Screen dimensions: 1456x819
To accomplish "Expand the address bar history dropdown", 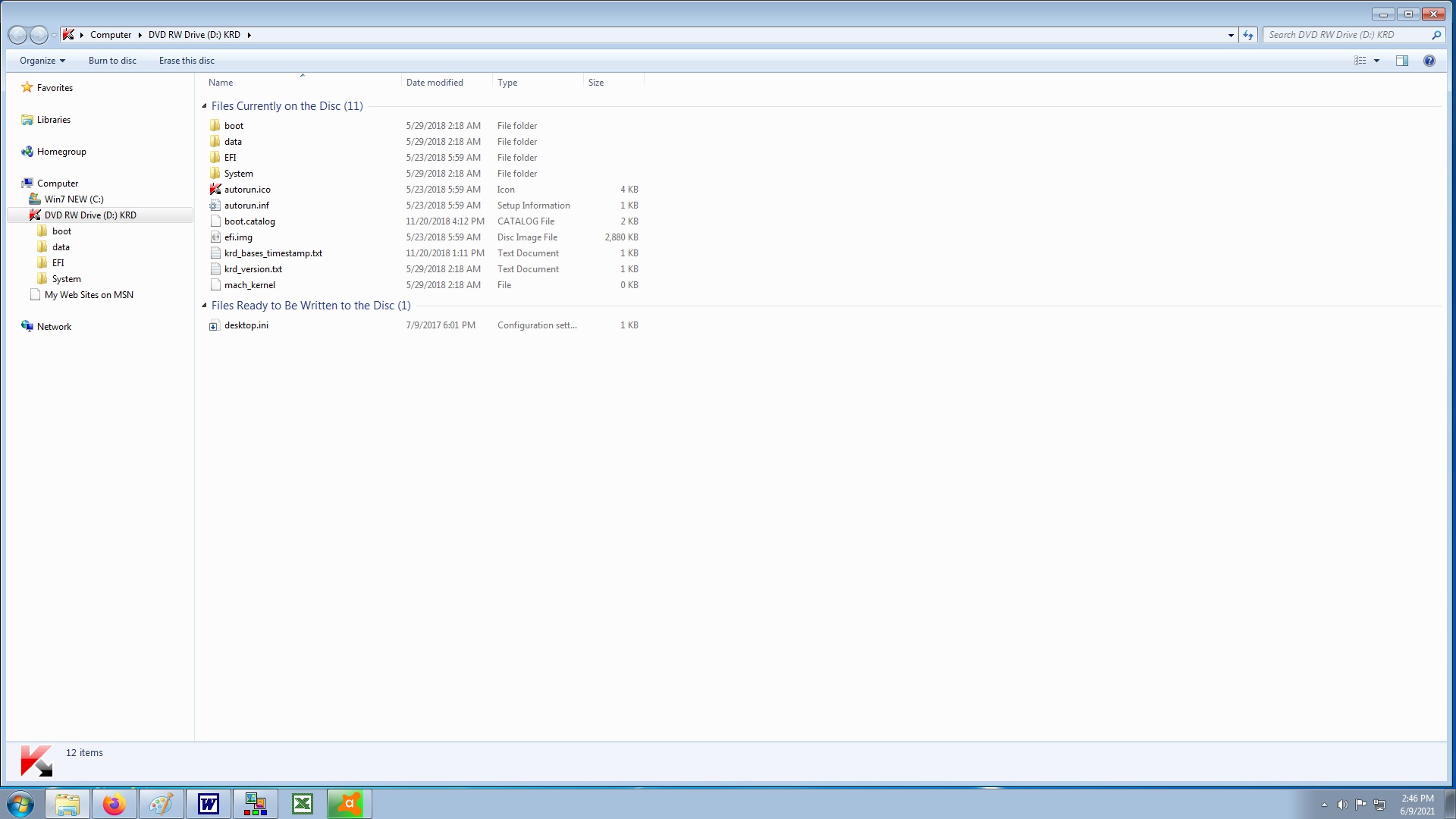I will [1231, 35].
